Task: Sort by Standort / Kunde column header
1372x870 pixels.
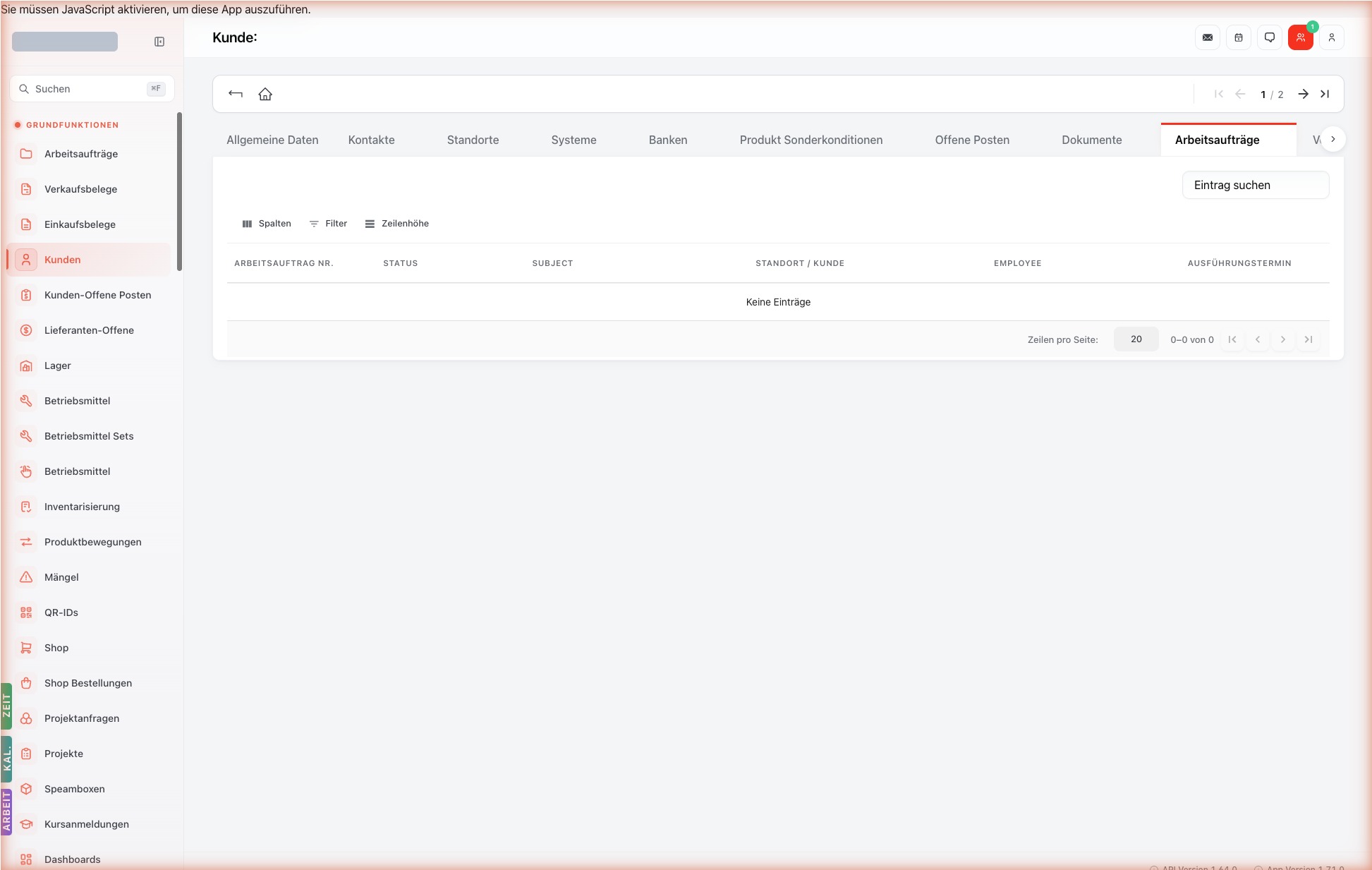Action: (x=800, y=263)
